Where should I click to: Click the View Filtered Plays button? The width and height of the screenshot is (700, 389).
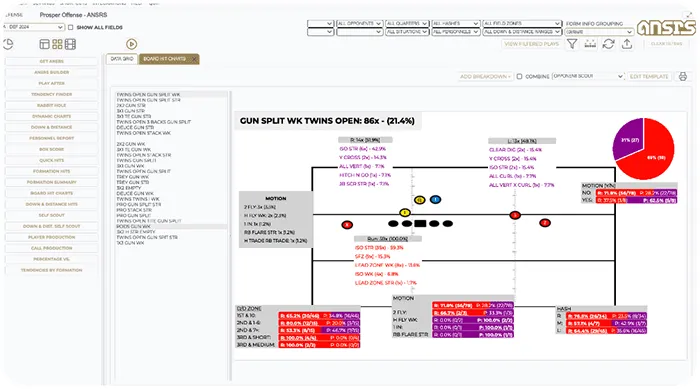[531, 44]
